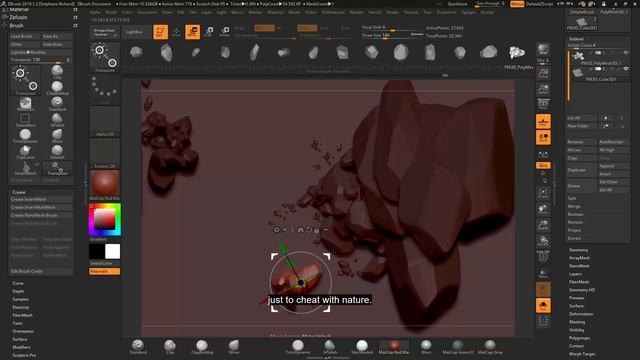Image resolution: width=640 pixels, height=360 pixels.
Task: Click the Load Brush button
Action: pos(24,36)
